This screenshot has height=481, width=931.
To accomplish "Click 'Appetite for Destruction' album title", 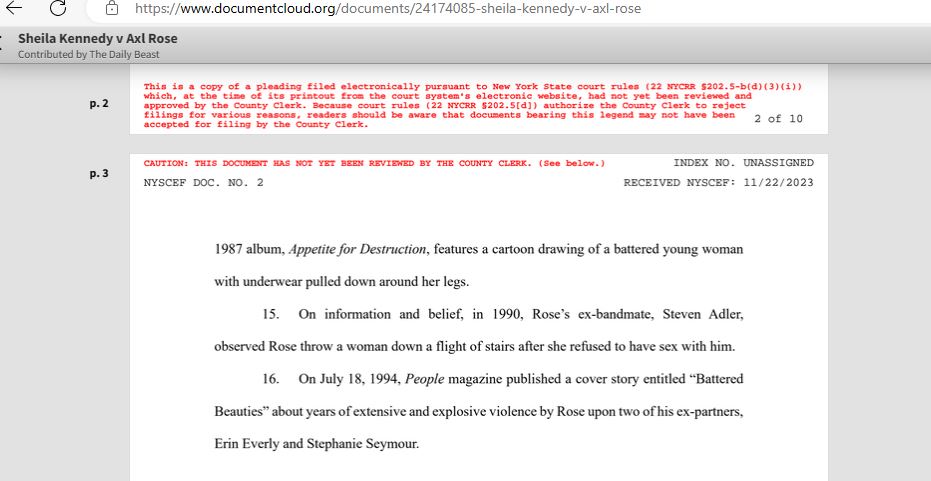I will click(357, 249).
